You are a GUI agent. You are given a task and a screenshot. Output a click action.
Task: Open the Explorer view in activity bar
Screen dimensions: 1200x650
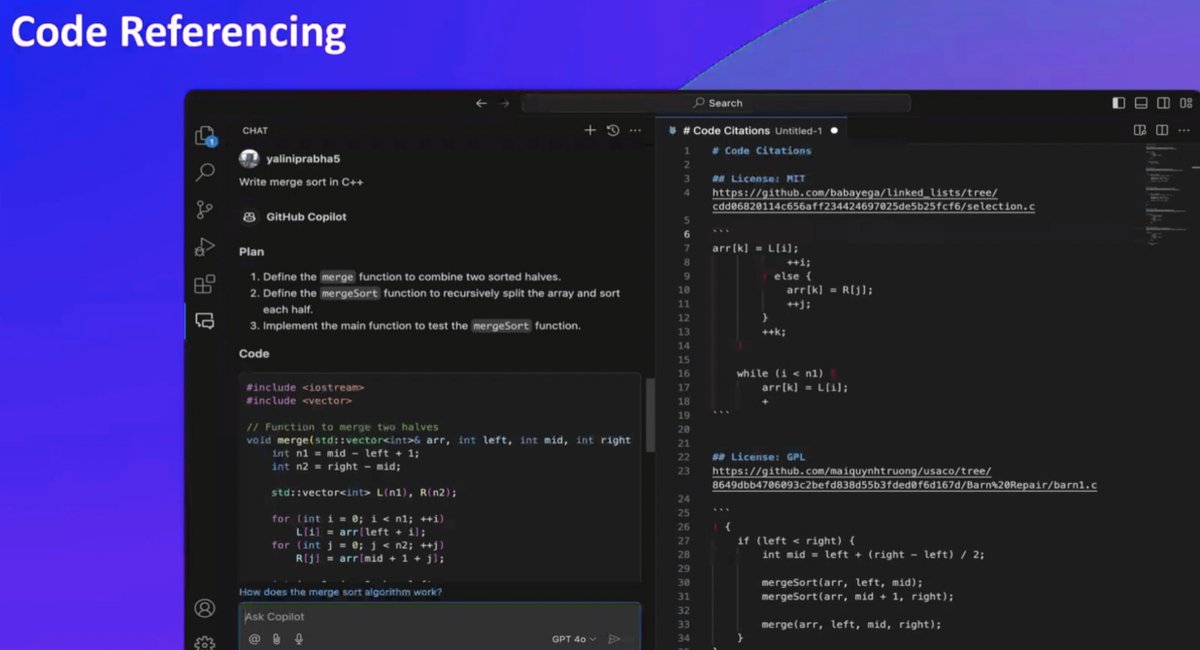click(205, 136)
